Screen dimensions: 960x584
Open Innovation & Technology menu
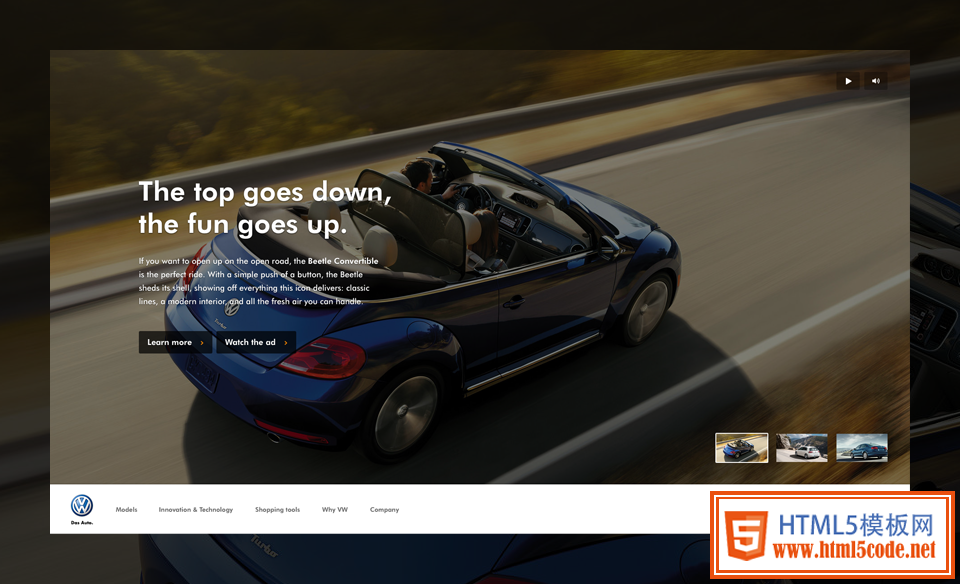[x=196, y=509]
